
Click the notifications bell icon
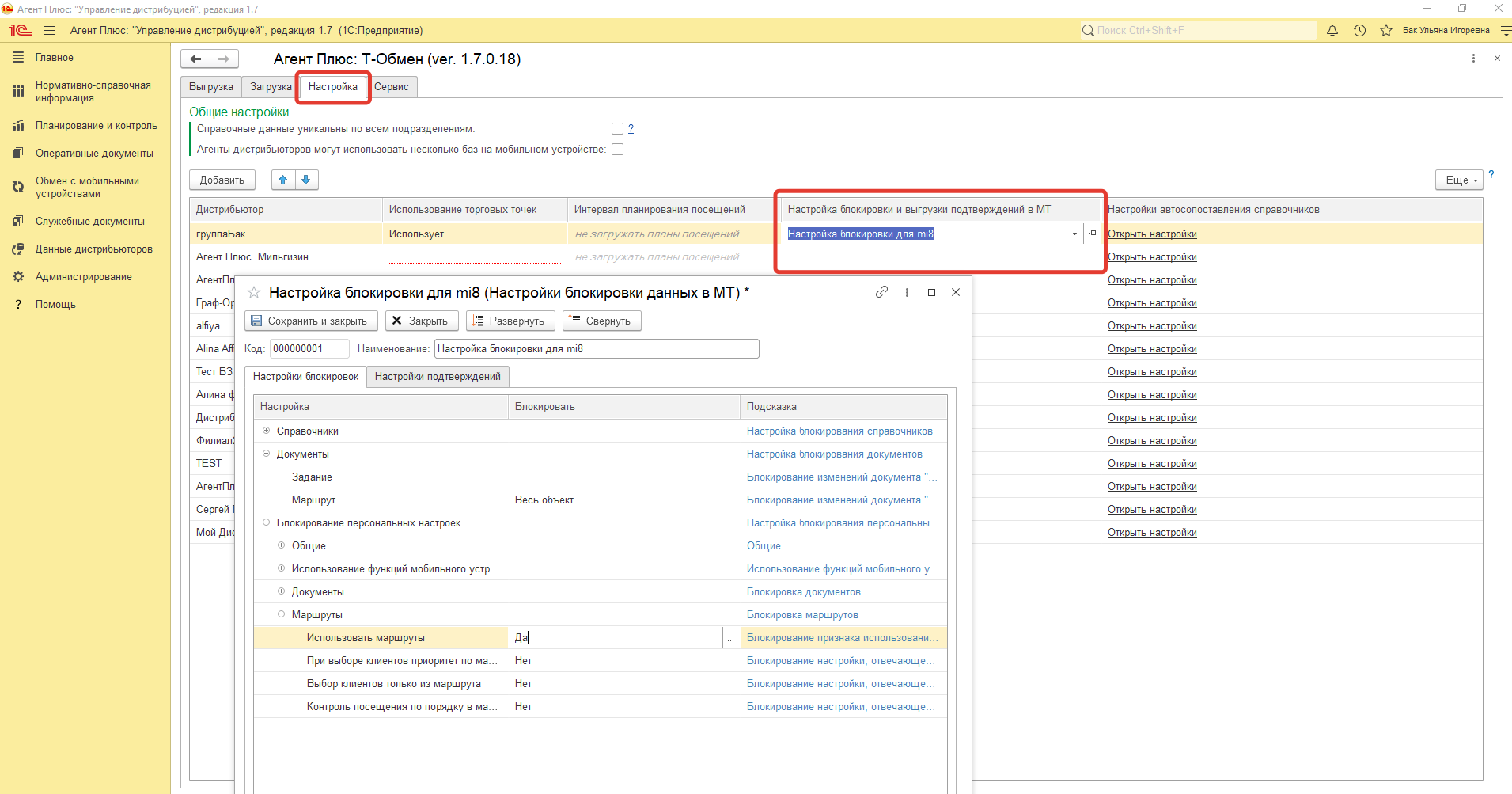pyautogui.click(x=1332, y=31)
